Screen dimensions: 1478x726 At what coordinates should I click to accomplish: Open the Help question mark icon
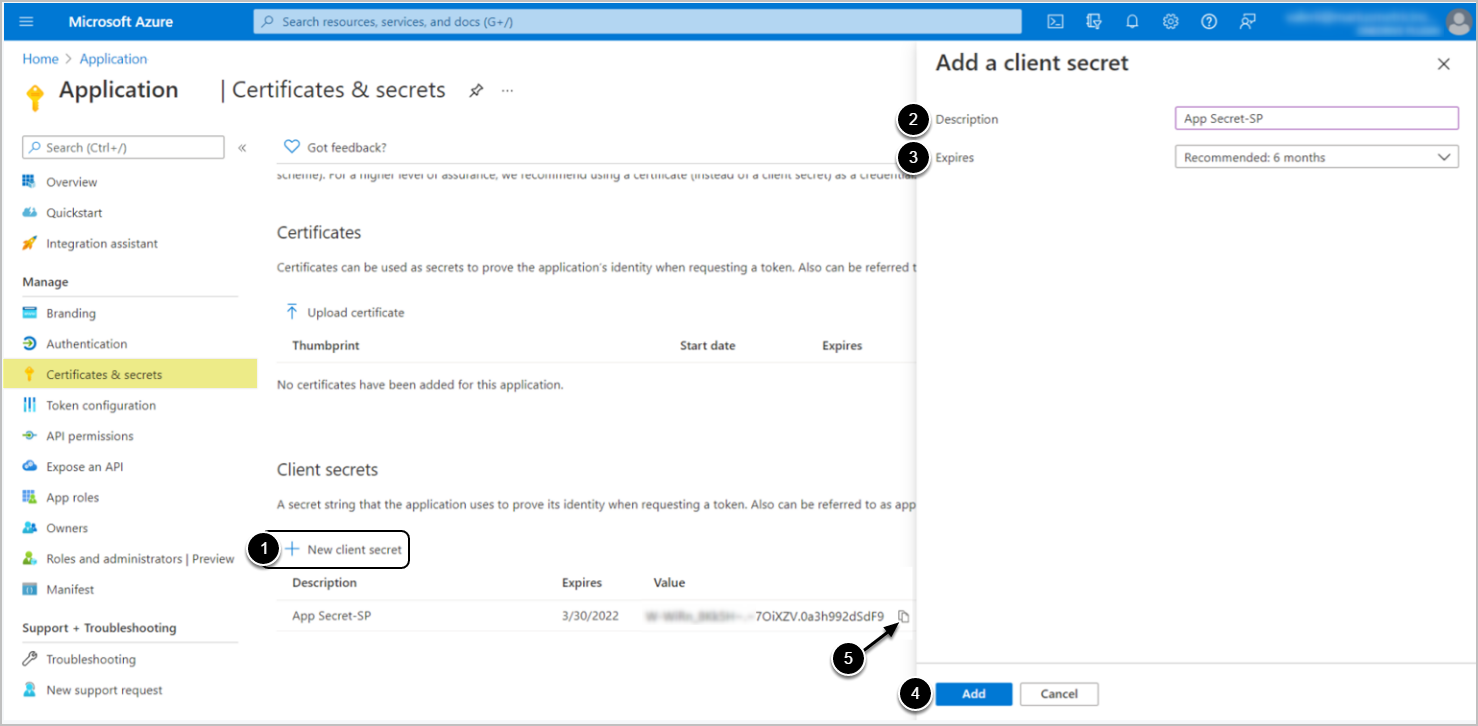point(1209,21)
